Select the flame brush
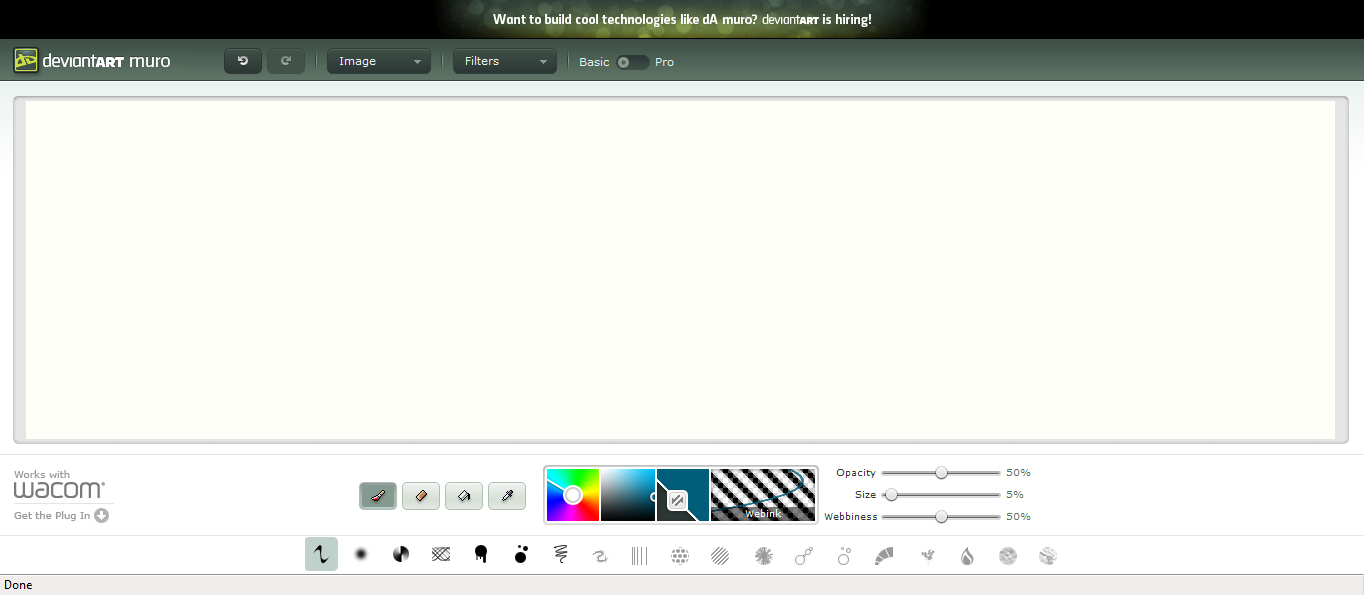The image size is (1364, 596). 967,556
